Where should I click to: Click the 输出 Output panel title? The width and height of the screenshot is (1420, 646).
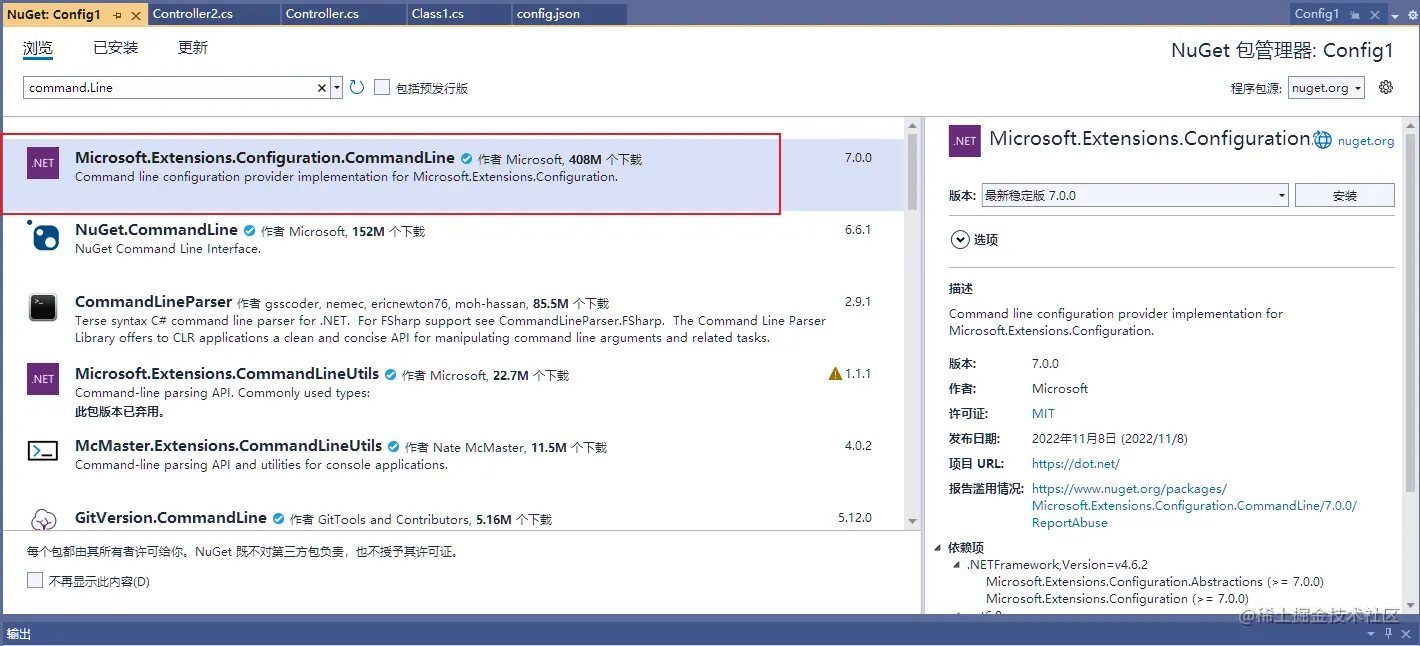19,634
